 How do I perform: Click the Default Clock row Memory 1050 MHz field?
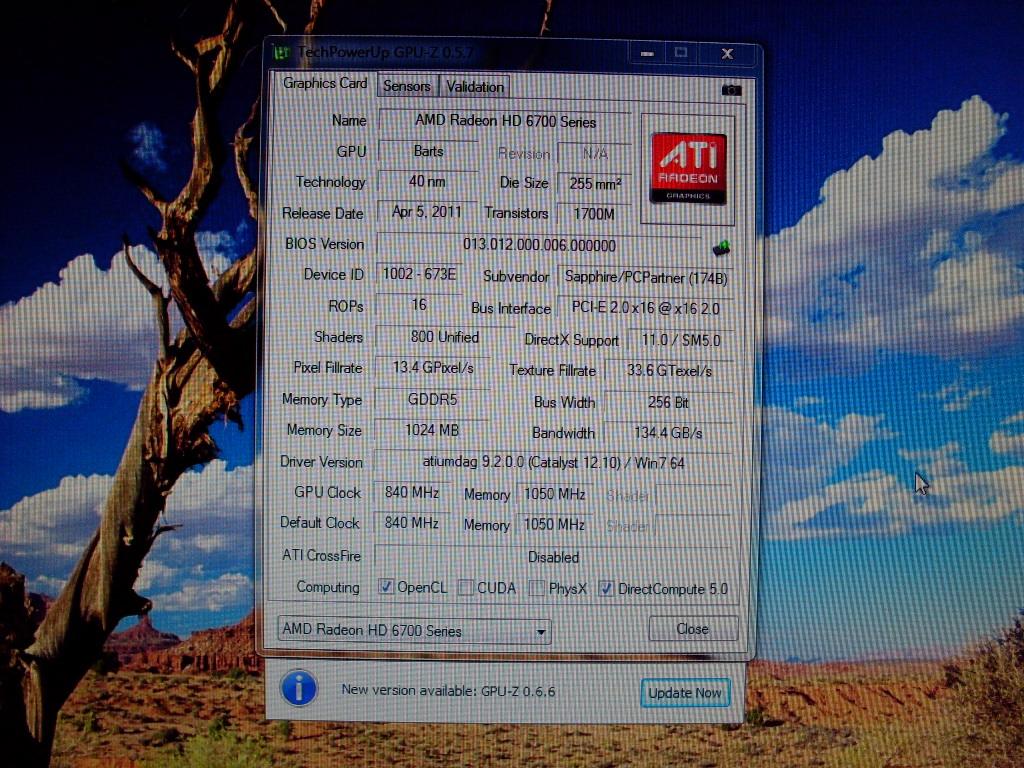[x=554, y=524]
